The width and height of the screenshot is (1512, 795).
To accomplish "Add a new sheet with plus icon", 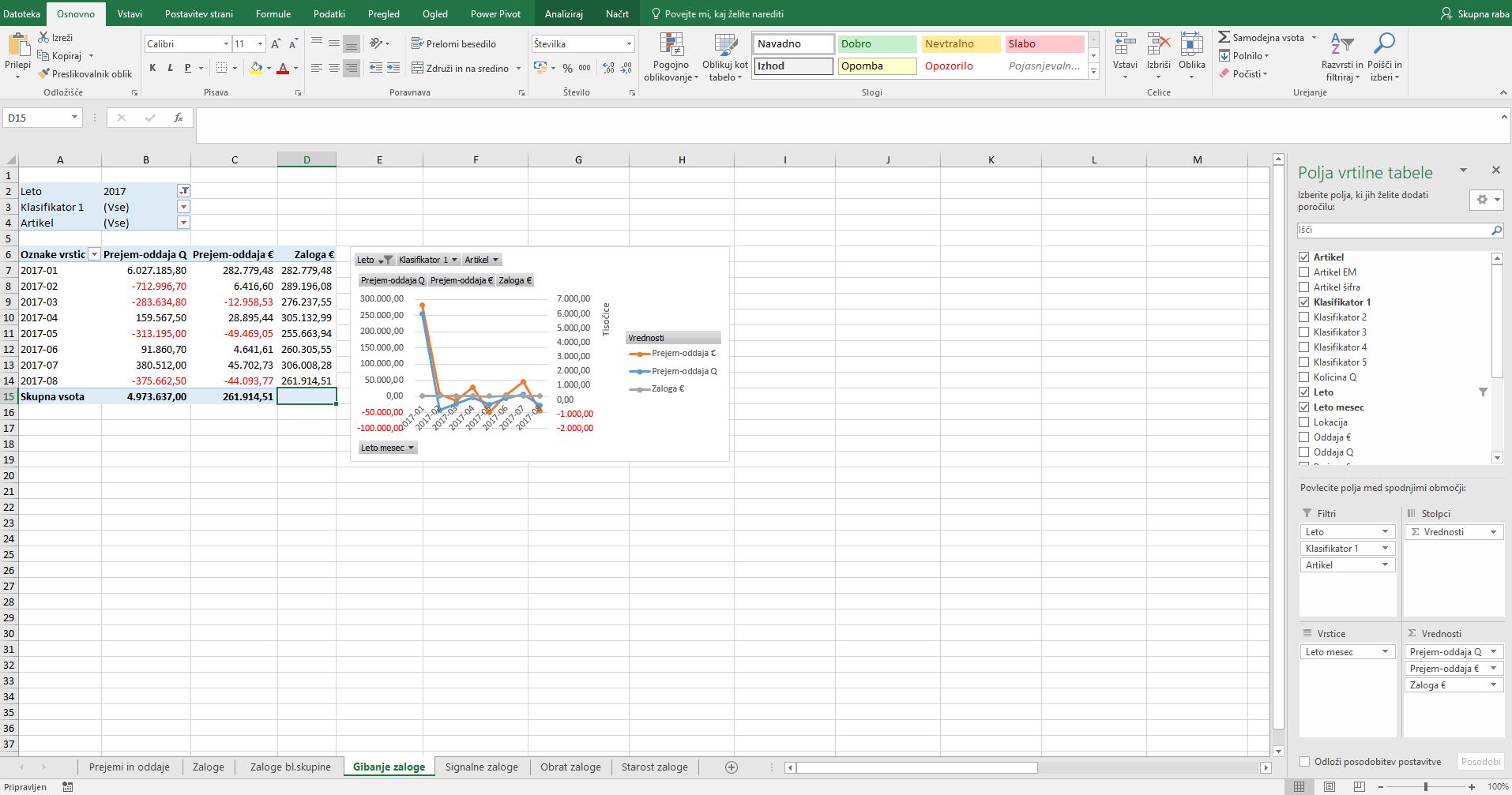I will pyautogui.click(x=731, y=767).
